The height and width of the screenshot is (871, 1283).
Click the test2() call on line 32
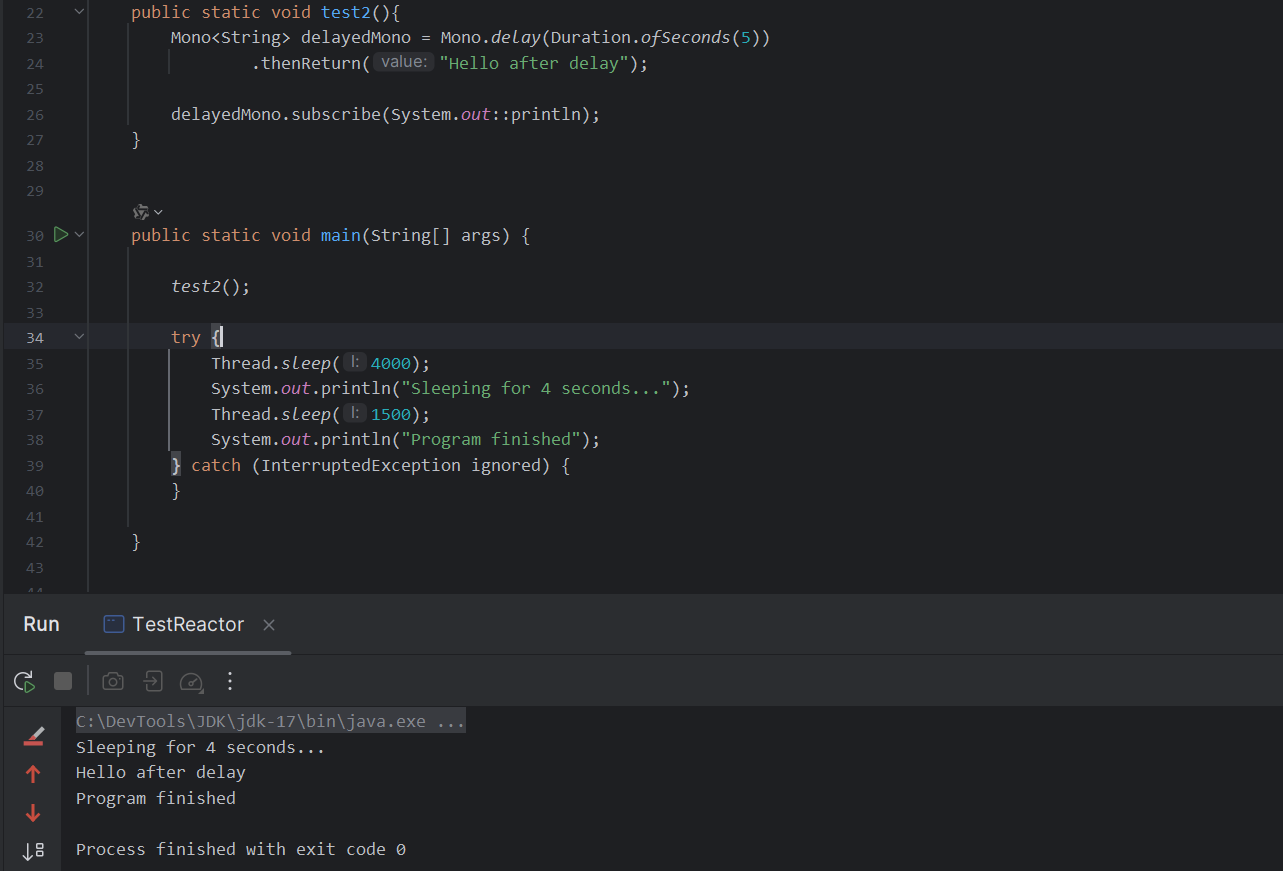pos(210,286)
